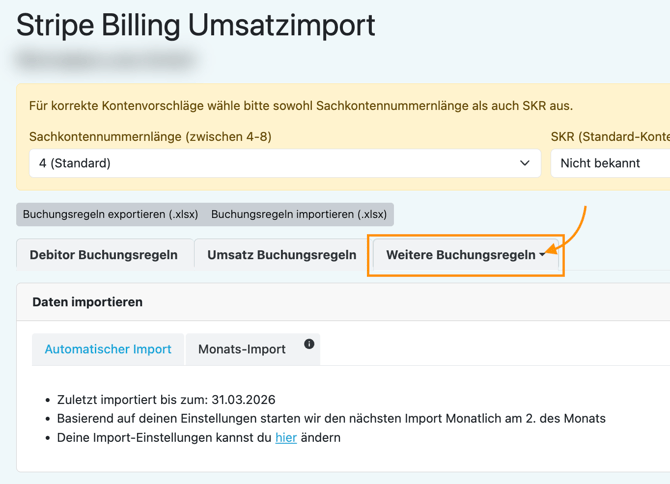Follow the 'hier' link for import settings
The width and height of the screenshot is (670, 484).
(286, 437)
